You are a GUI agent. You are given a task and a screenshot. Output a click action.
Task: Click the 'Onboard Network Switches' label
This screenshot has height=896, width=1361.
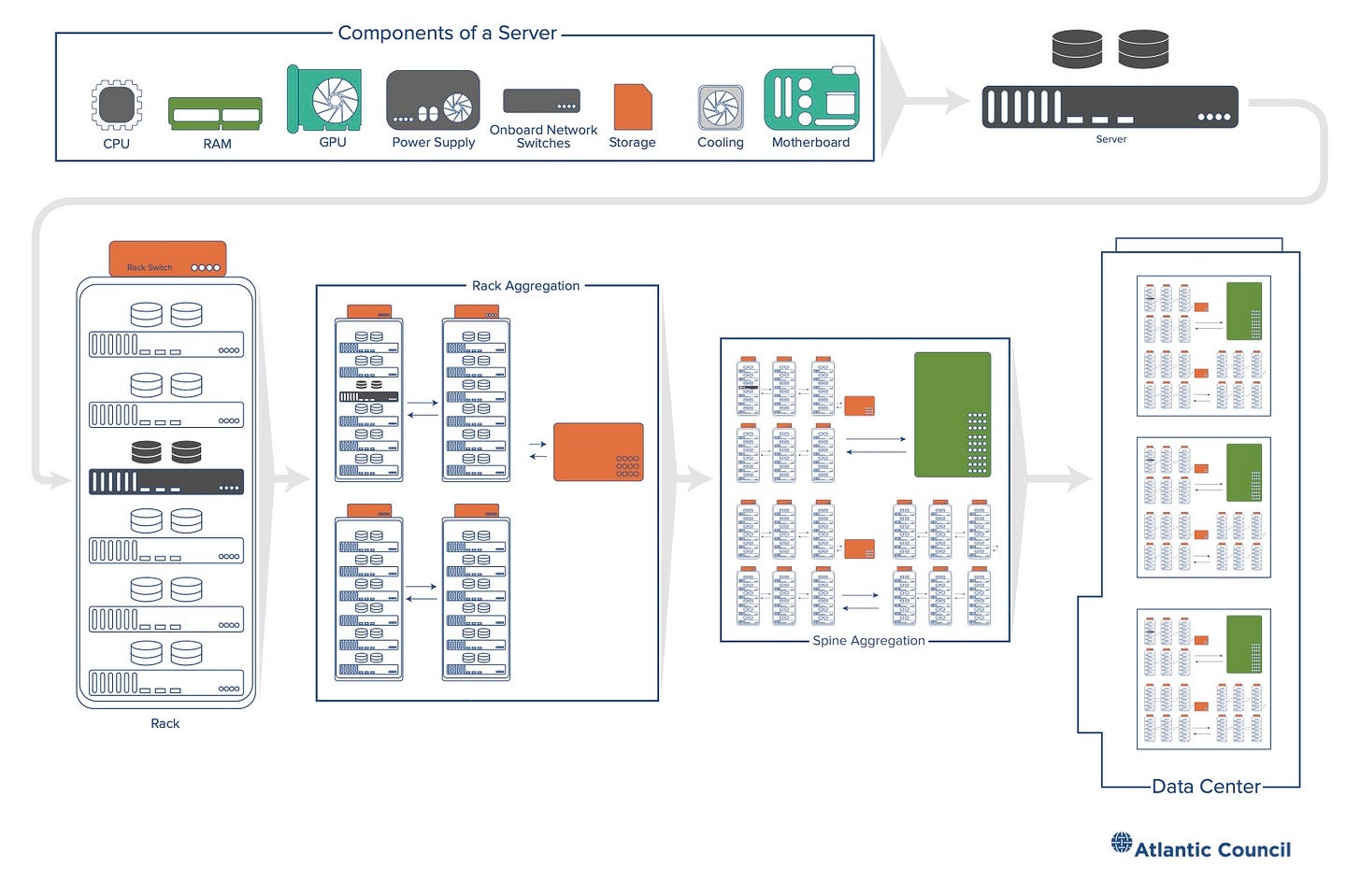pyautogui.click(x=543, y=136)
